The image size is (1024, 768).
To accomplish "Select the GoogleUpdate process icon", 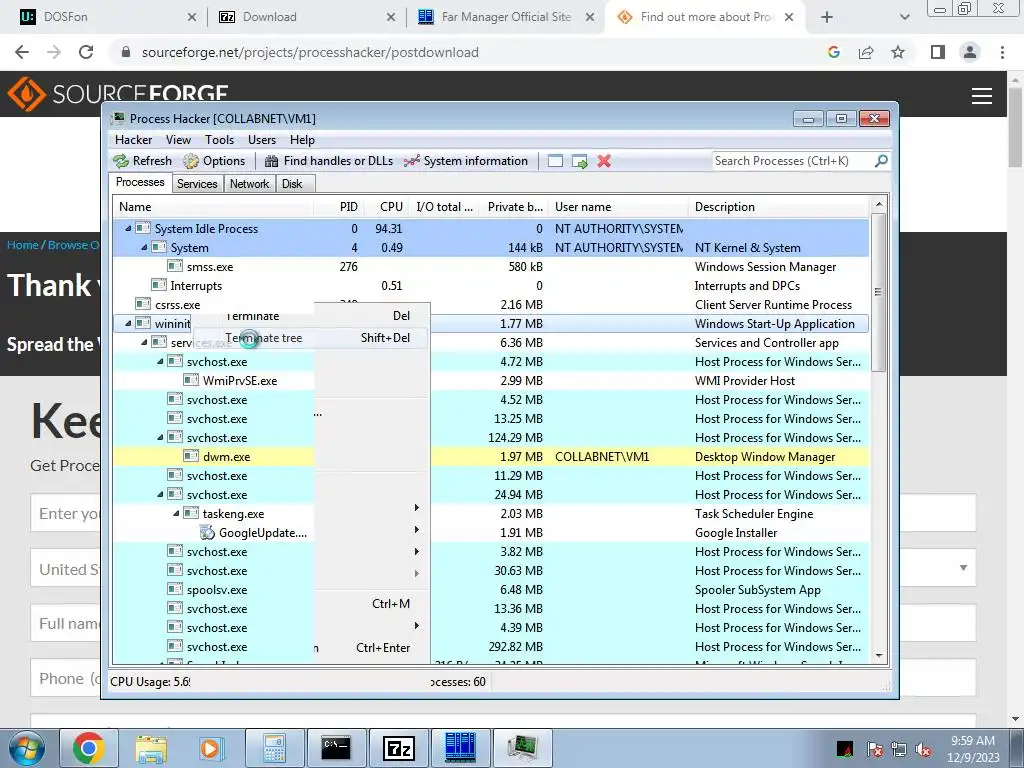I will tap(207, 532).
